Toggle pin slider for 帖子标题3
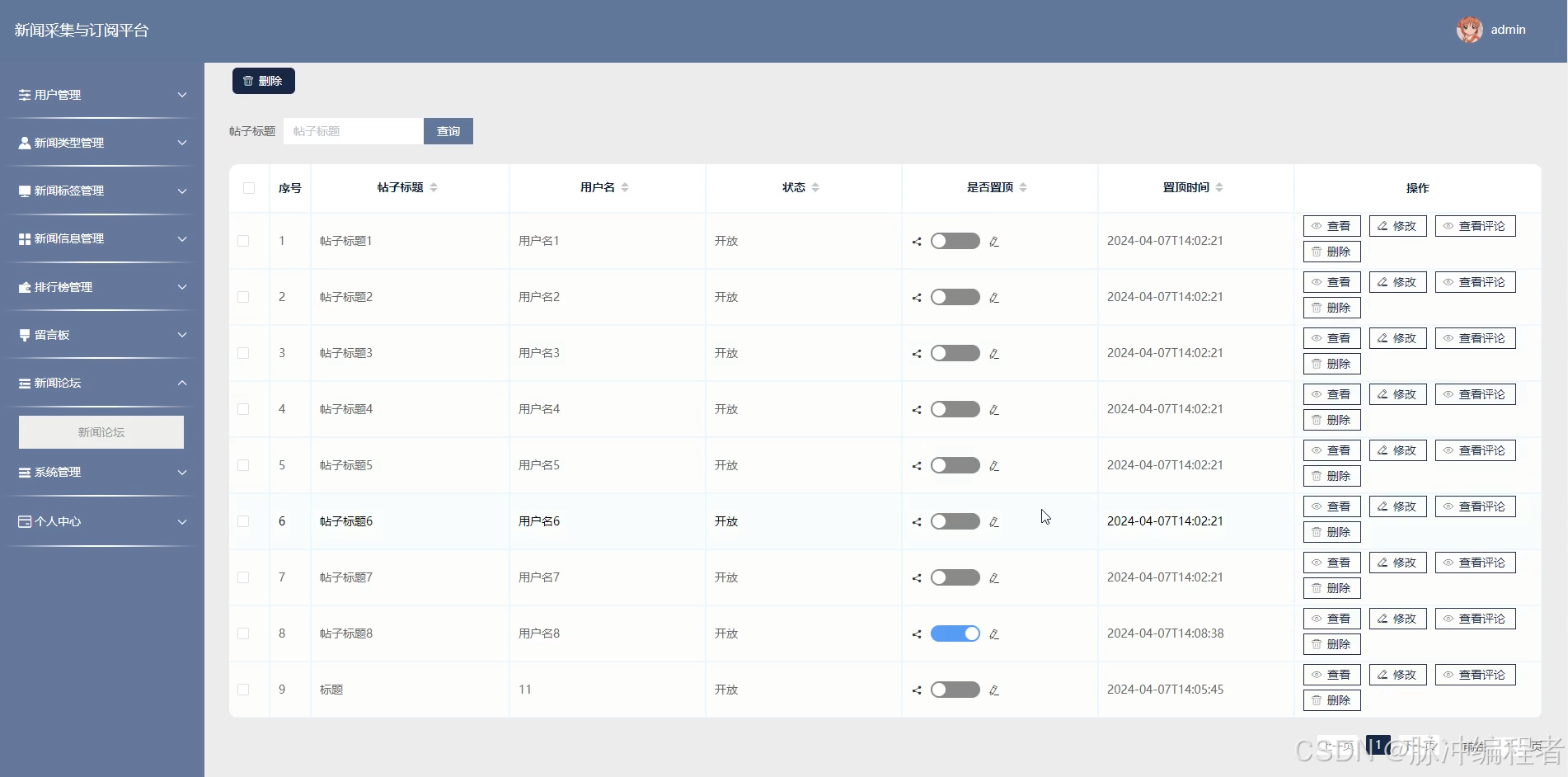The image size is (1568, 777). pyautogui.click(x=955, y=353)
